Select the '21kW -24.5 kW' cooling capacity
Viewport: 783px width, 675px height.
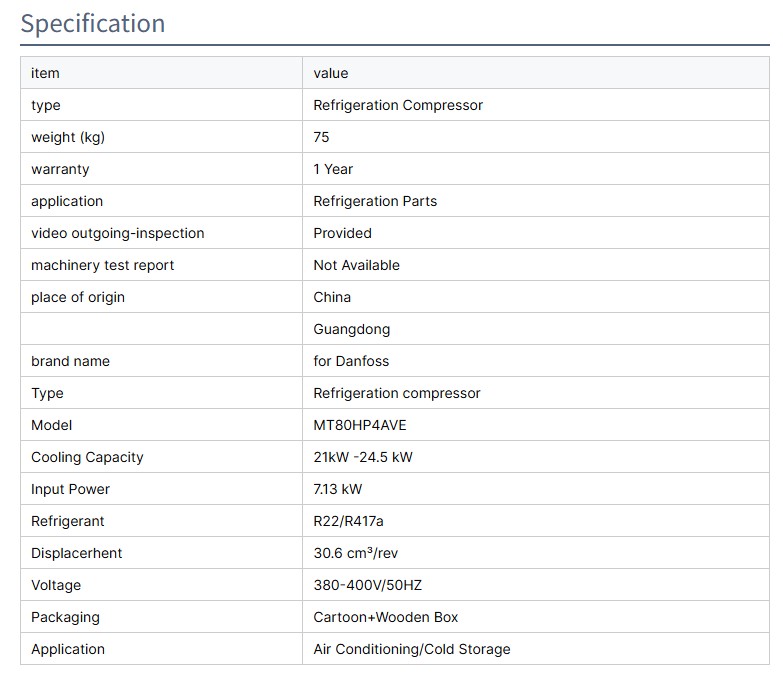[x=363, y=457]
